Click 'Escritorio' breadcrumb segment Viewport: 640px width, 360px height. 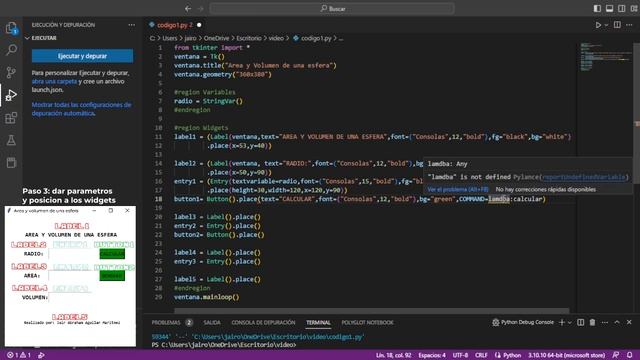(249, 38)
